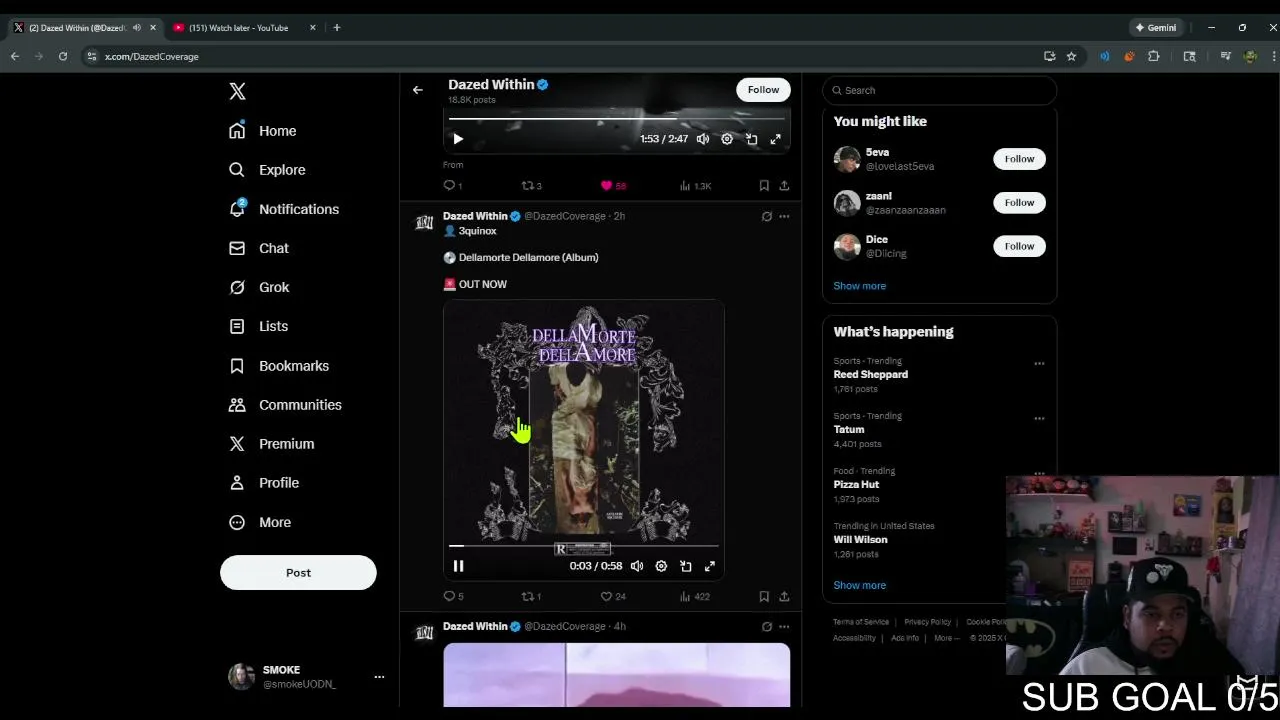This screenshot has width=1280, height=720.
Task: Open Notifications in the sidebar
Action: click(x=284, y=209)
